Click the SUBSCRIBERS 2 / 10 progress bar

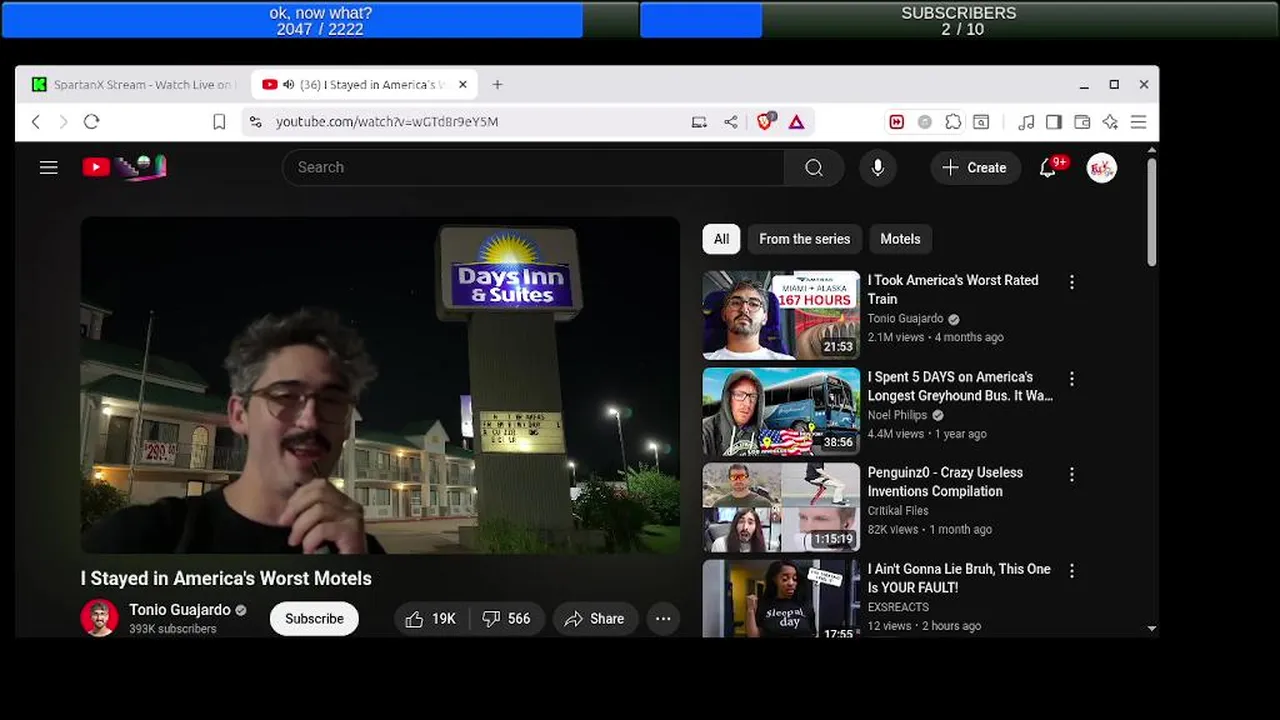(x=959, y=20)
